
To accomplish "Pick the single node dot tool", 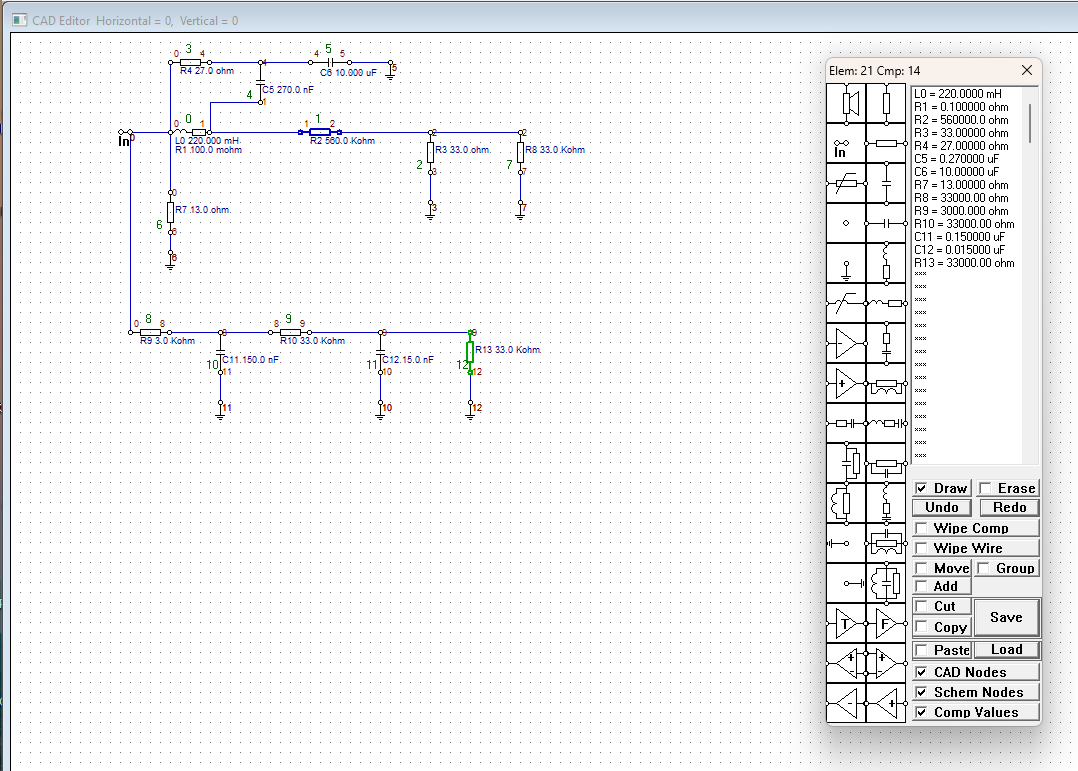I will click(845, 223).
